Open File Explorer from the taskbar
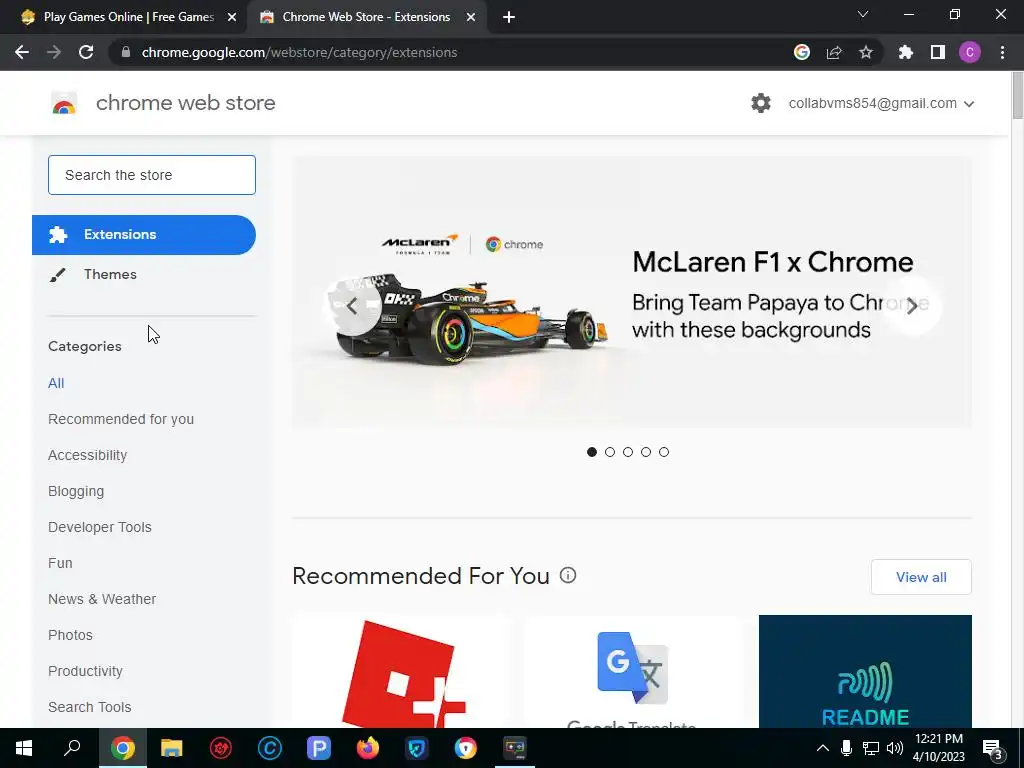Screen dimensions: 1024x768 click(171, 748)
